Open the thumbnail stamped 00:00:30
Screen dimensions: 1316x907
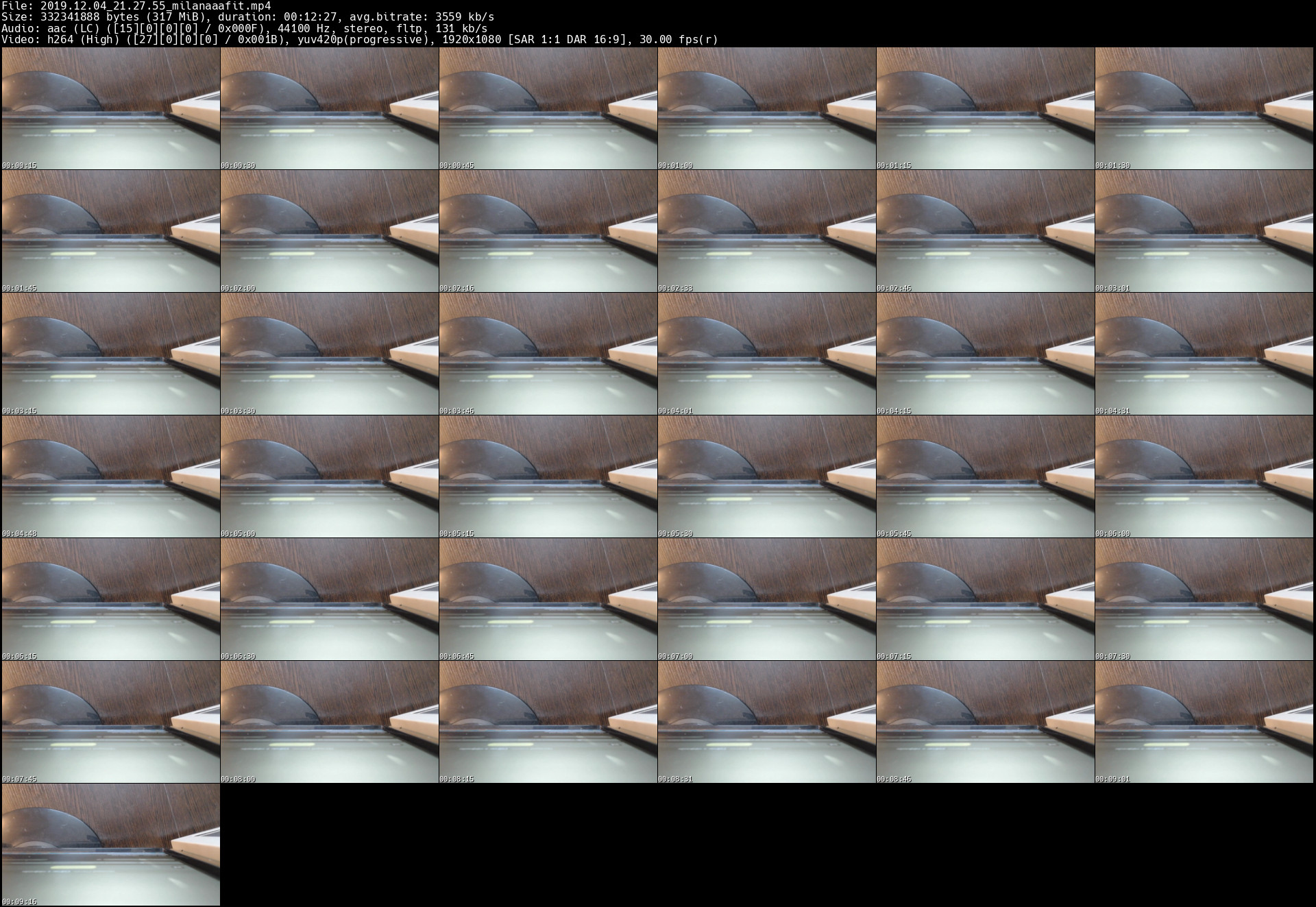tap(330, 108)
